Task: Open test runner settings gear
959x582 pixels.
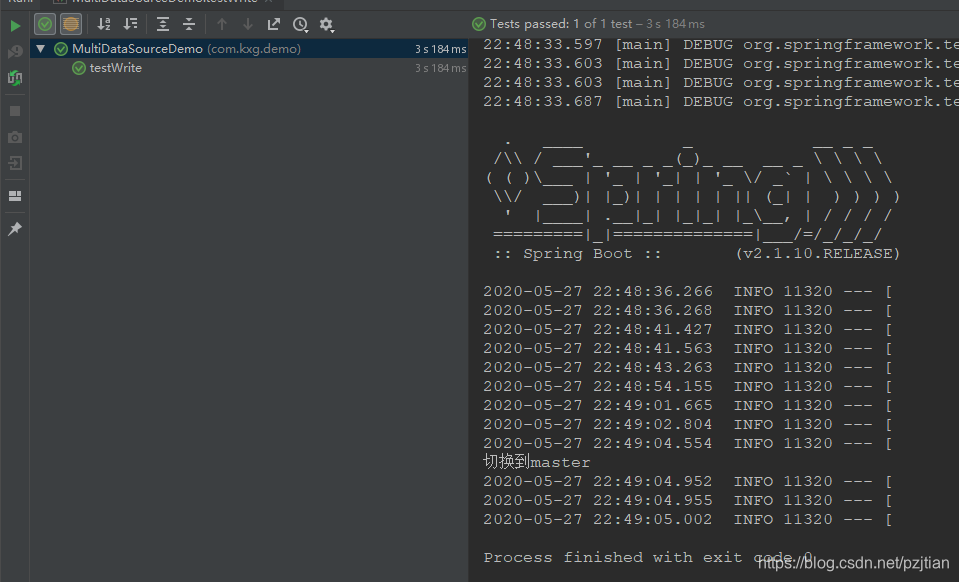Action: (x=327, y=24)
